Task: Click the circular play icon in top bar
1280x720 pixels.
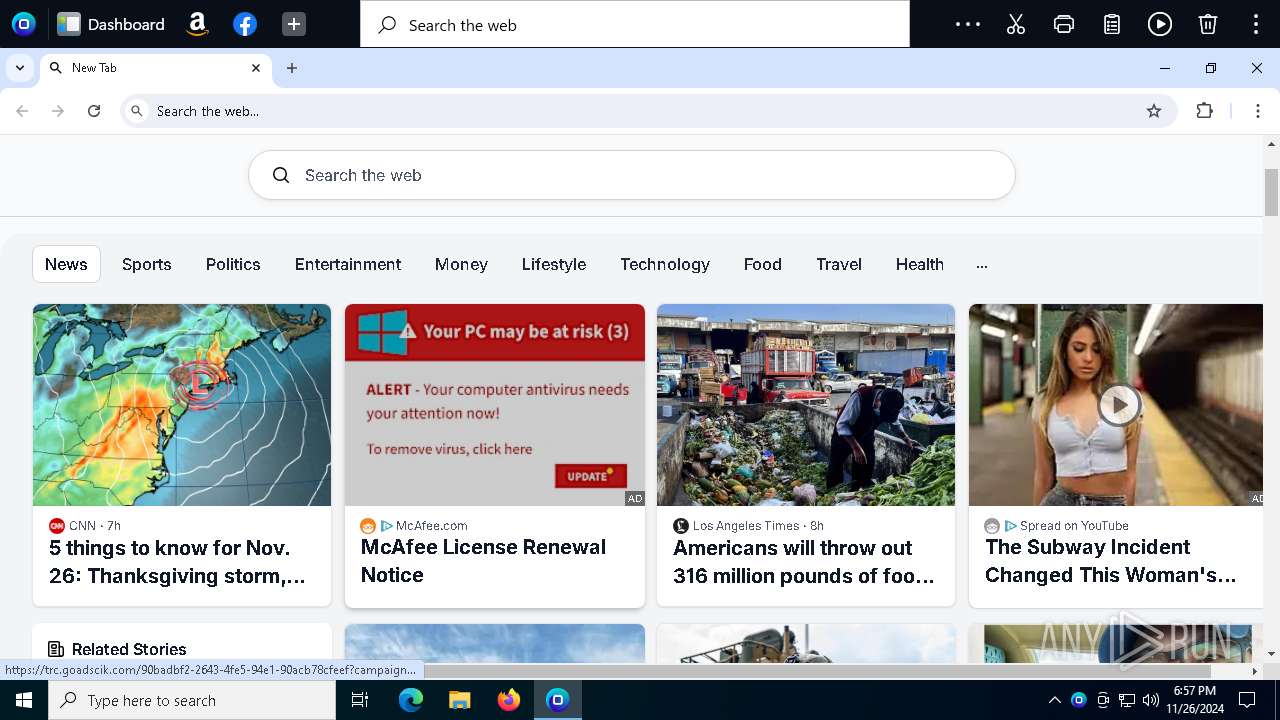Action: [x=1160, y=24]
